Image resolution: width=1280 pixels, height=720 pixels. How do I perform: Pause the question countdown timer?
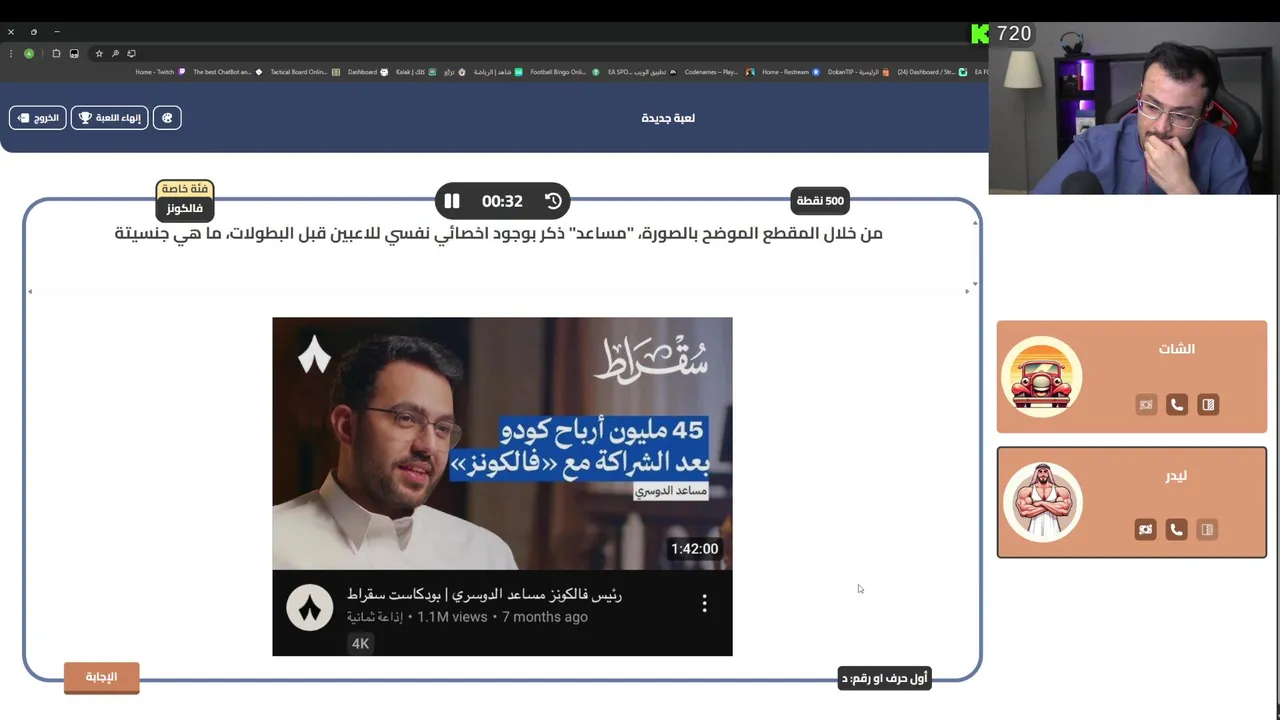[x=452, y=201]
